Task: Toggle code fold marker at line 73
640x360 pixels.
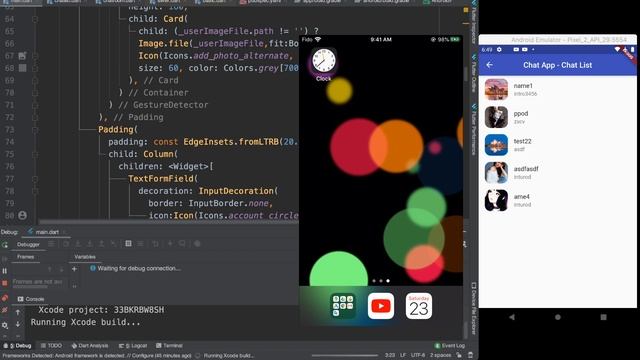Action: [x=35, y=130]
